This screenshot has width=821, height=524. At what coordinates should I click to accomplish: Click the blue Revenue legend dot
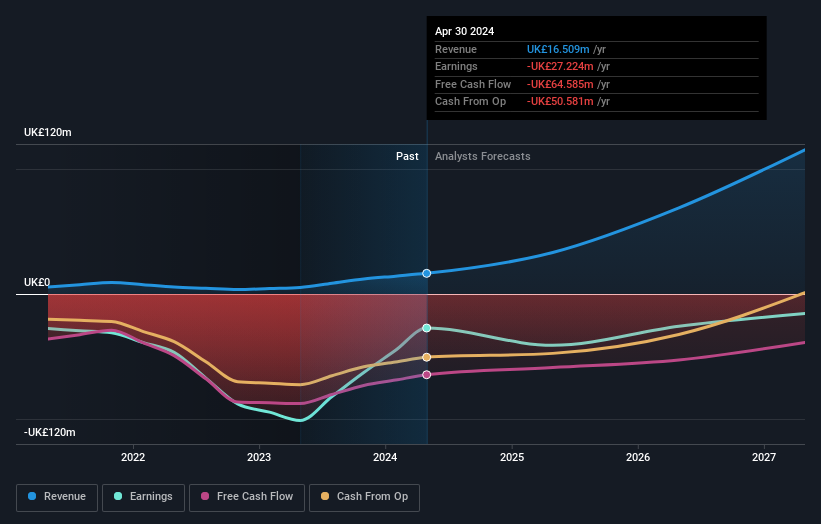click(32, 496)
